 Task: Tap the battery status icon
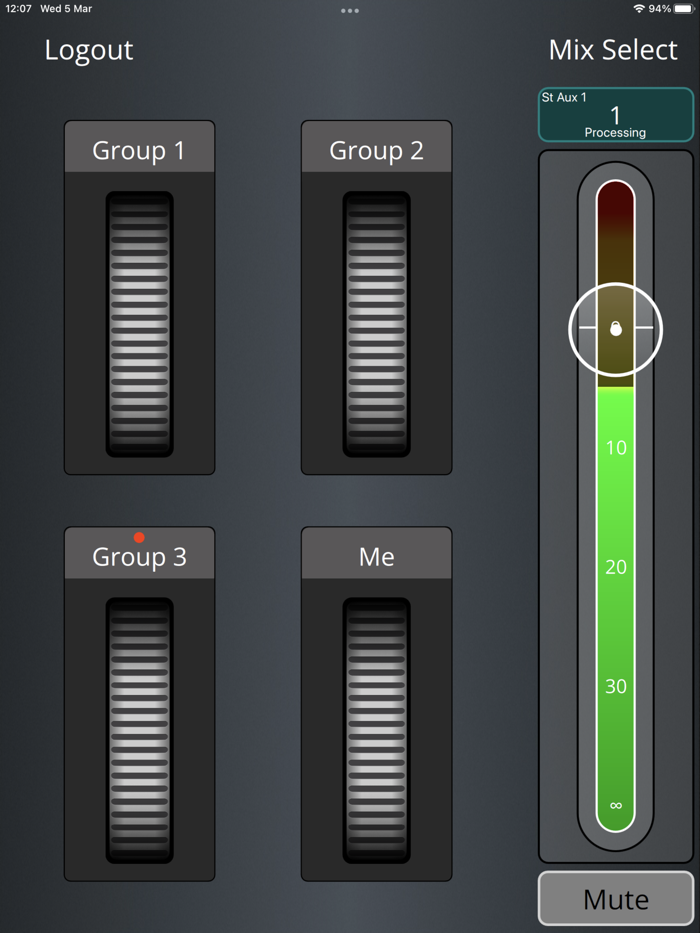tap(685, 9)
